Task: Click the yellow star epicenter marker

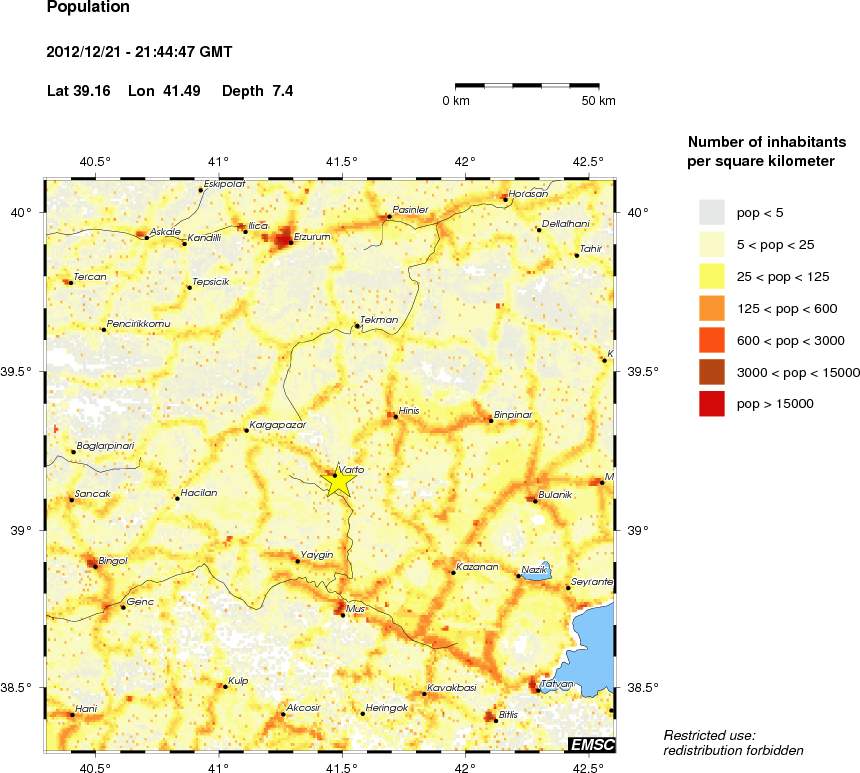Action: 340,482
